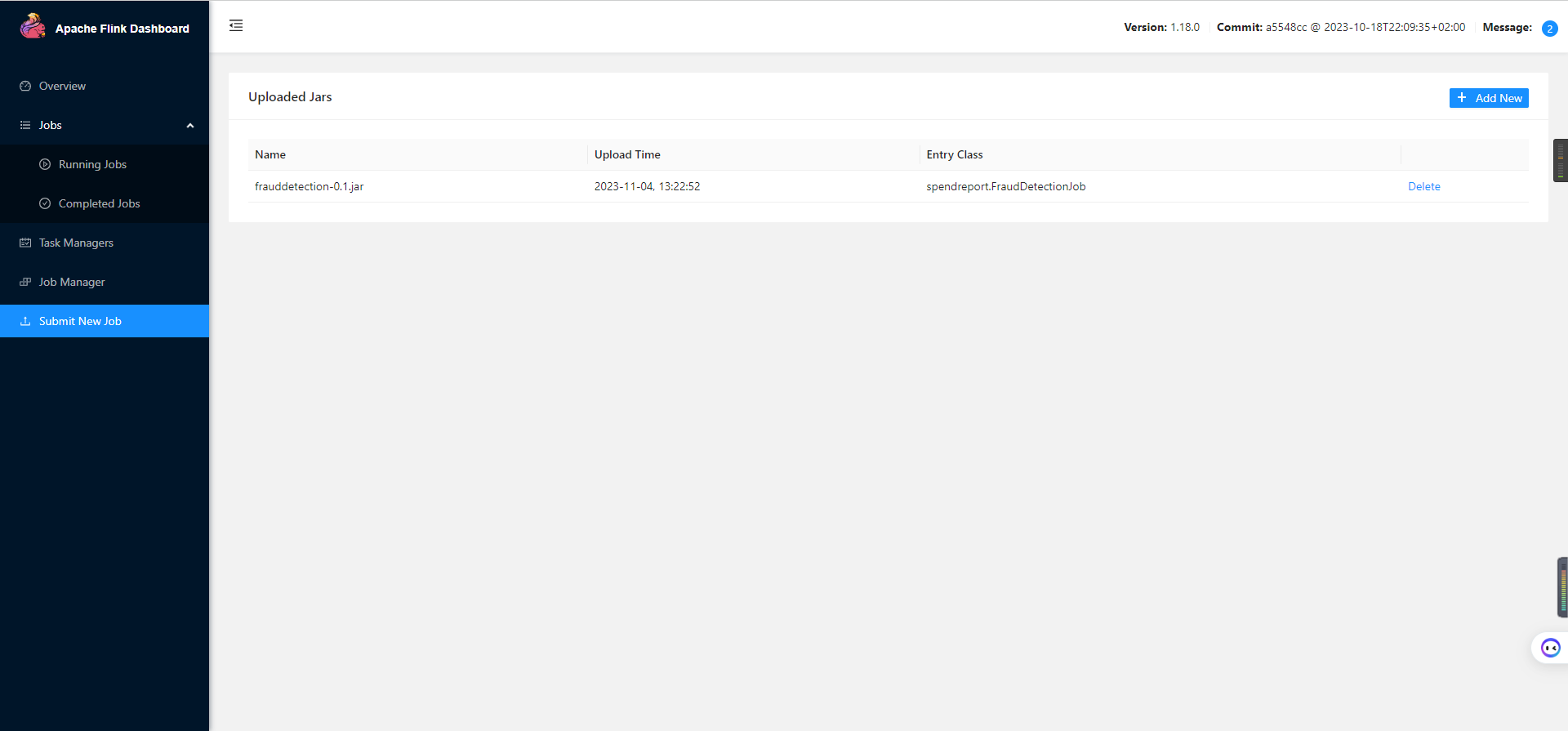This screenshot has height=731, width=1568.
Task: Click the Running Jobs play-circle icon
Action: click(45, 164)
